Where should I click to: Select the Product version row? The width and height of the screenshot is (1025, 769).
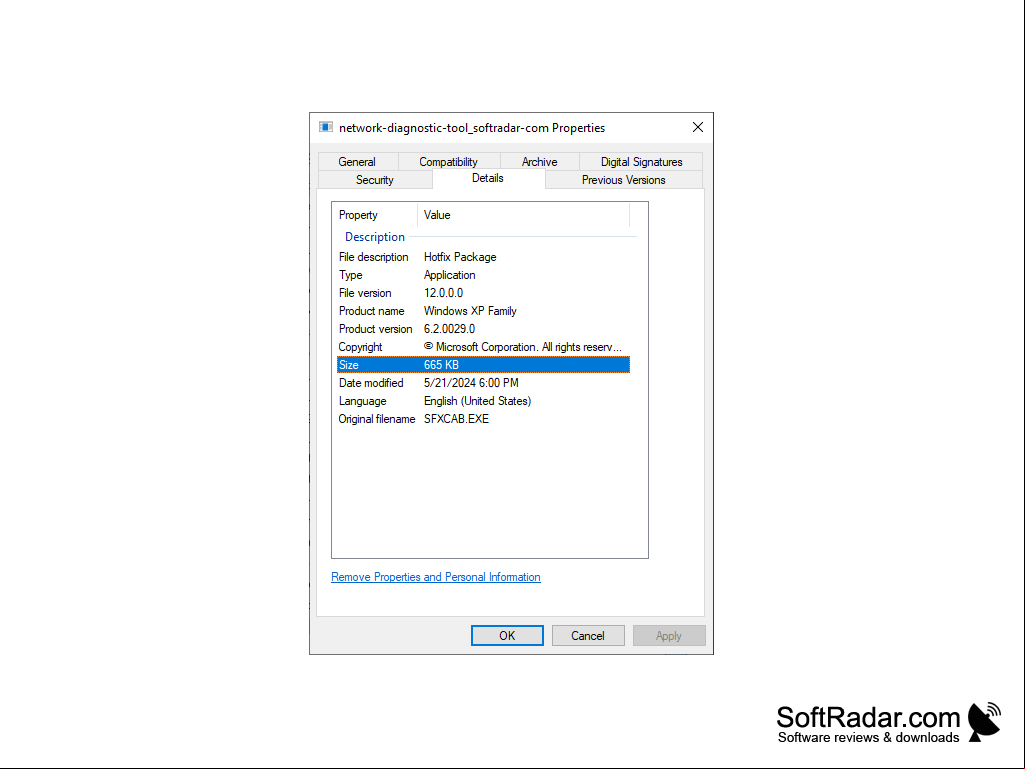coord(483,329)
